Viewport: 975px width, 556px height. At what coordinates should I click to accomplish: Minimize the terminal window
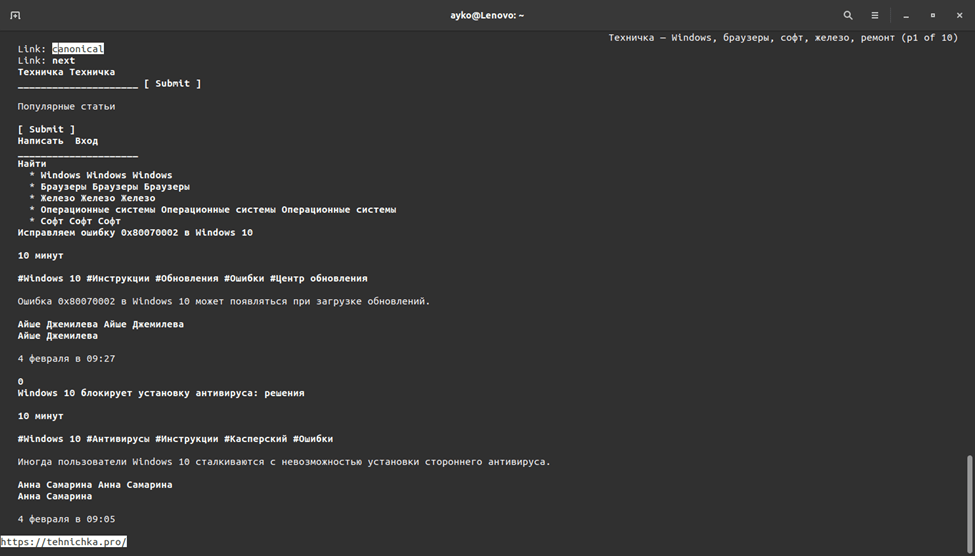906,15
